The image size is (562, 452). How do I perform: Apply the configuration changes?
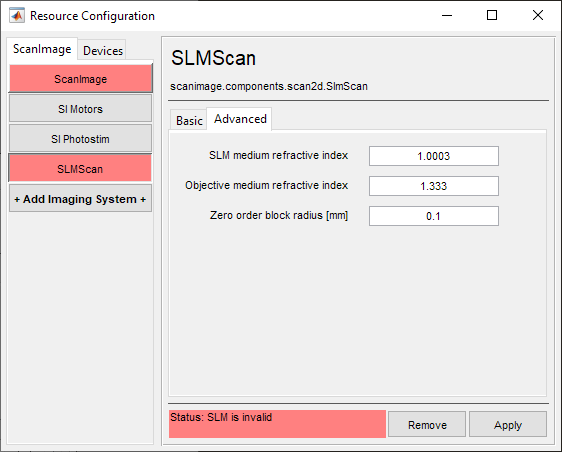pyautogui.click(x=508, y=424)
